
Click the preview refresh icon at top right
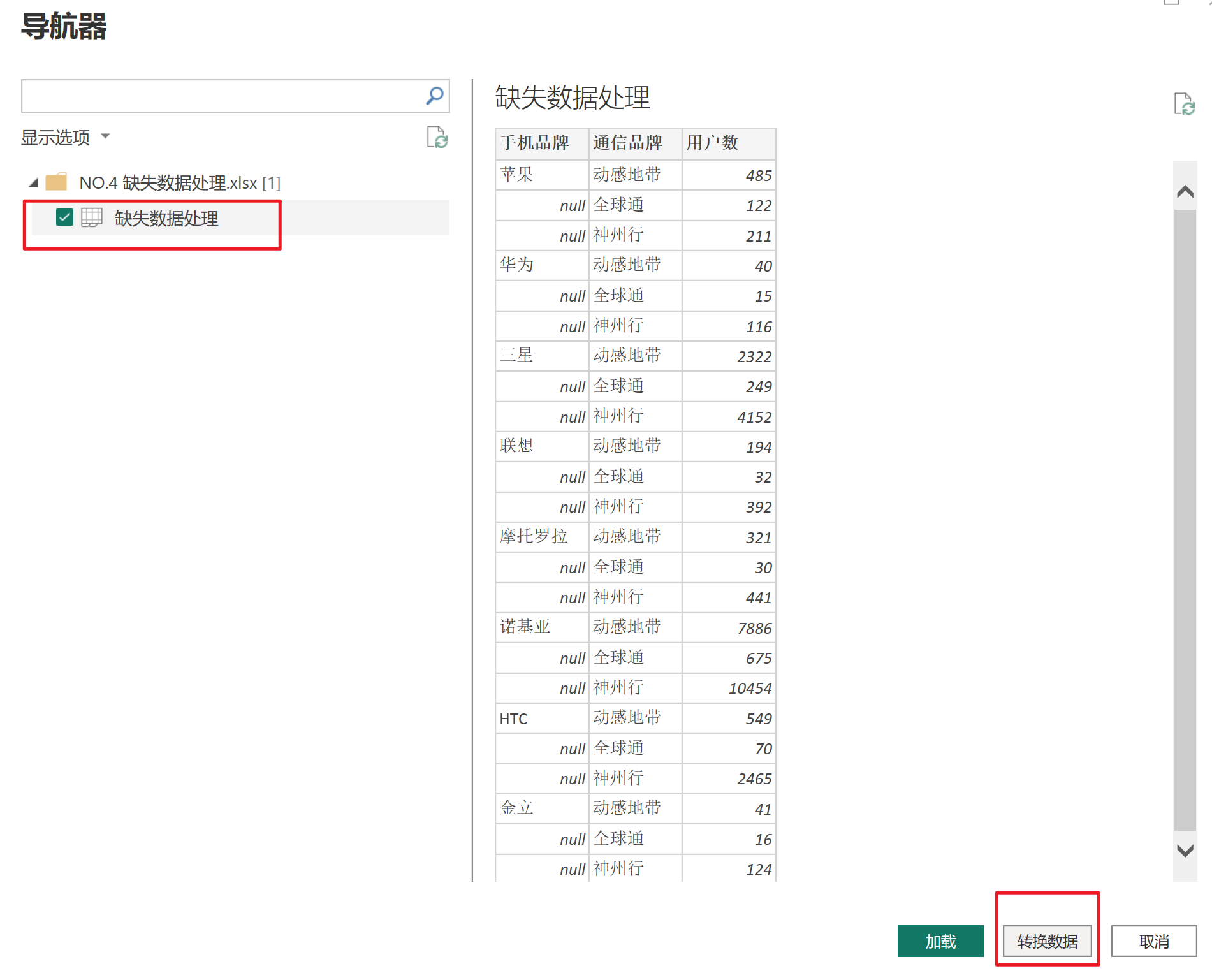pos(1184,104)
